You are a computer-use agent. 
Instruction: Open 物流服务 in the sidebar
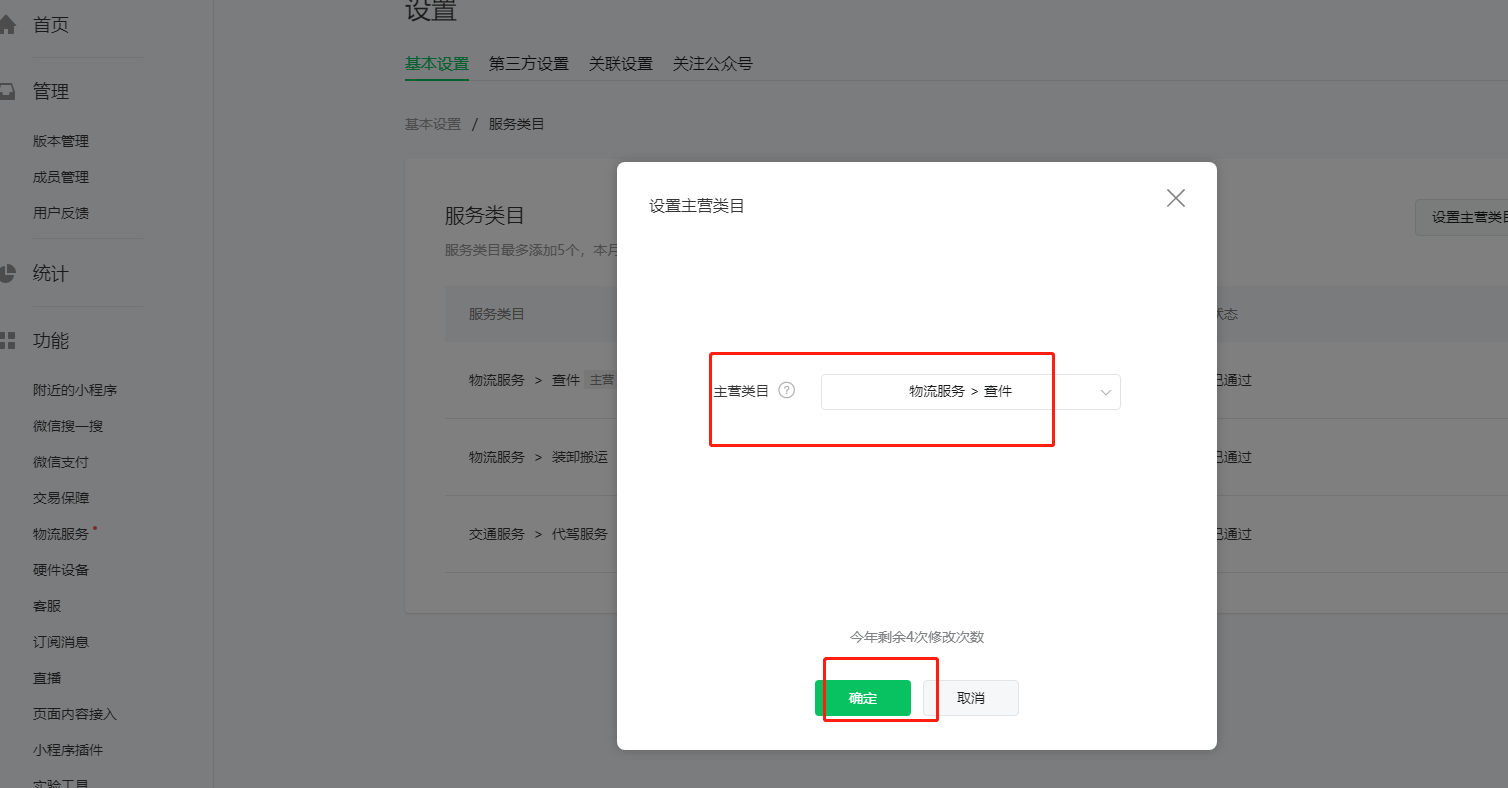(x=61, y=534)
